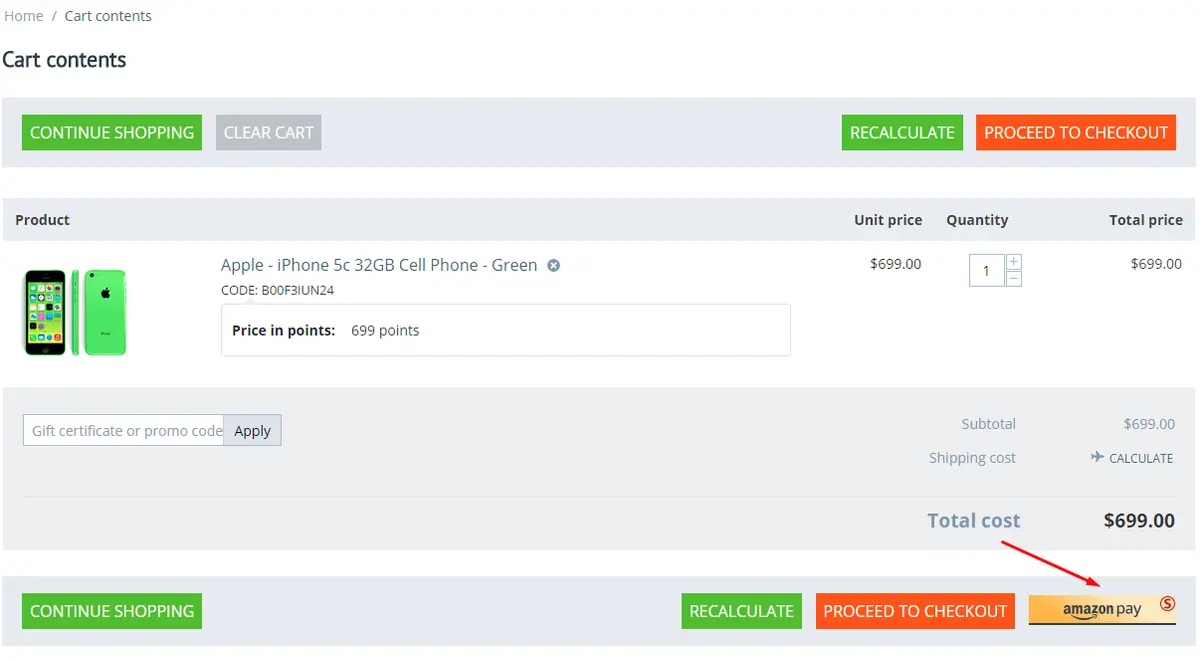Go to Home breadcrumb link

(24, 16)
